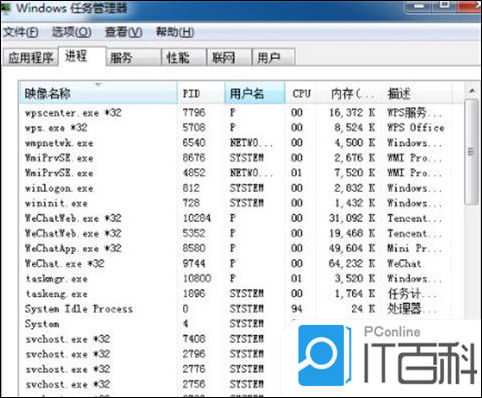Open the 性能 tab
The height and width of the screenshot is (398, 482).
[x=184, y=58]
